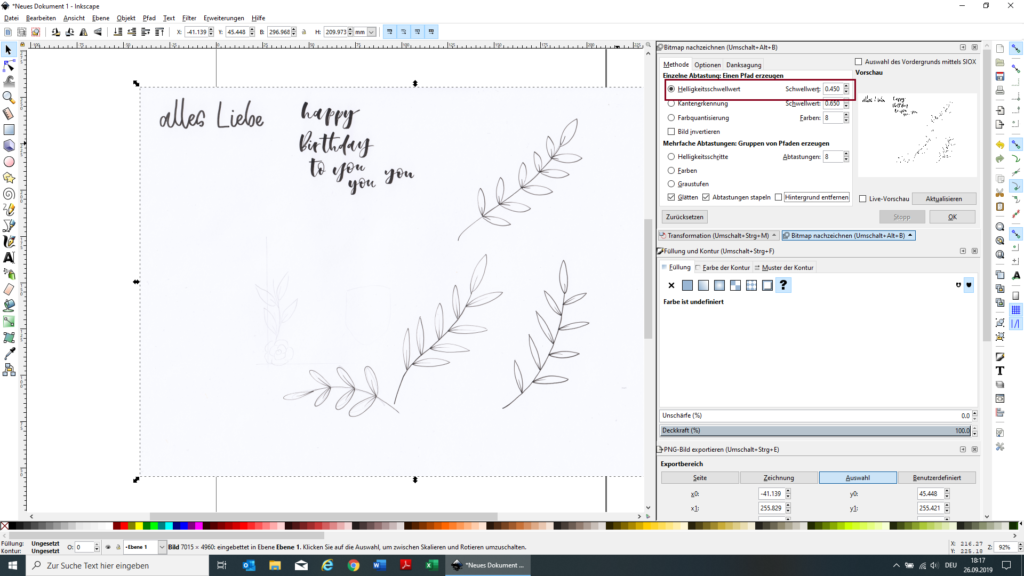This screenshot has height=576, width=1024.
Task: Click the Zurücksetzen button
Action: pyautogui.click(x=685, y=217)
